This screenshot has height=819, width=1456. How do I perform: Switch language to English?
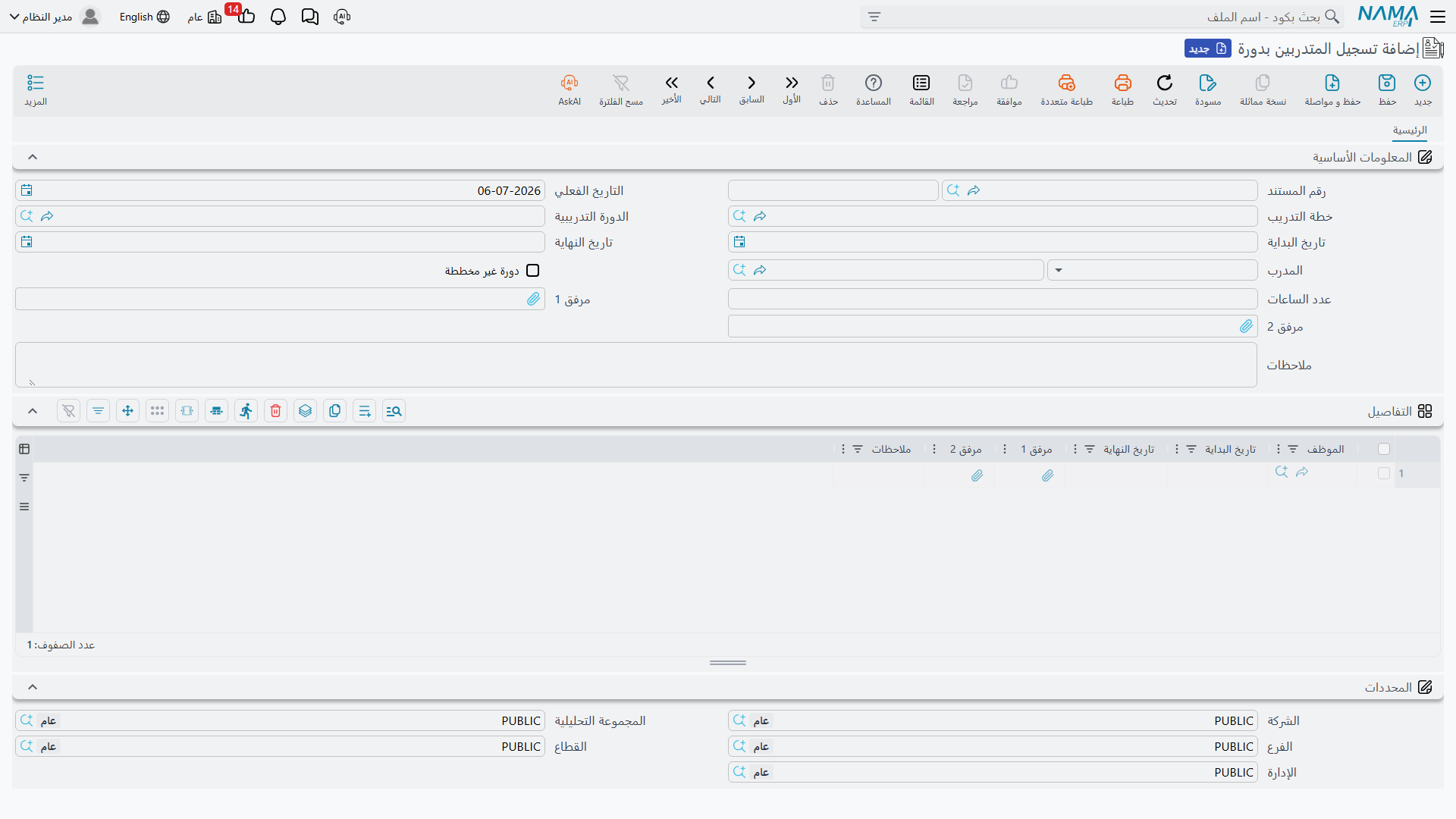(x=144, y=17)
